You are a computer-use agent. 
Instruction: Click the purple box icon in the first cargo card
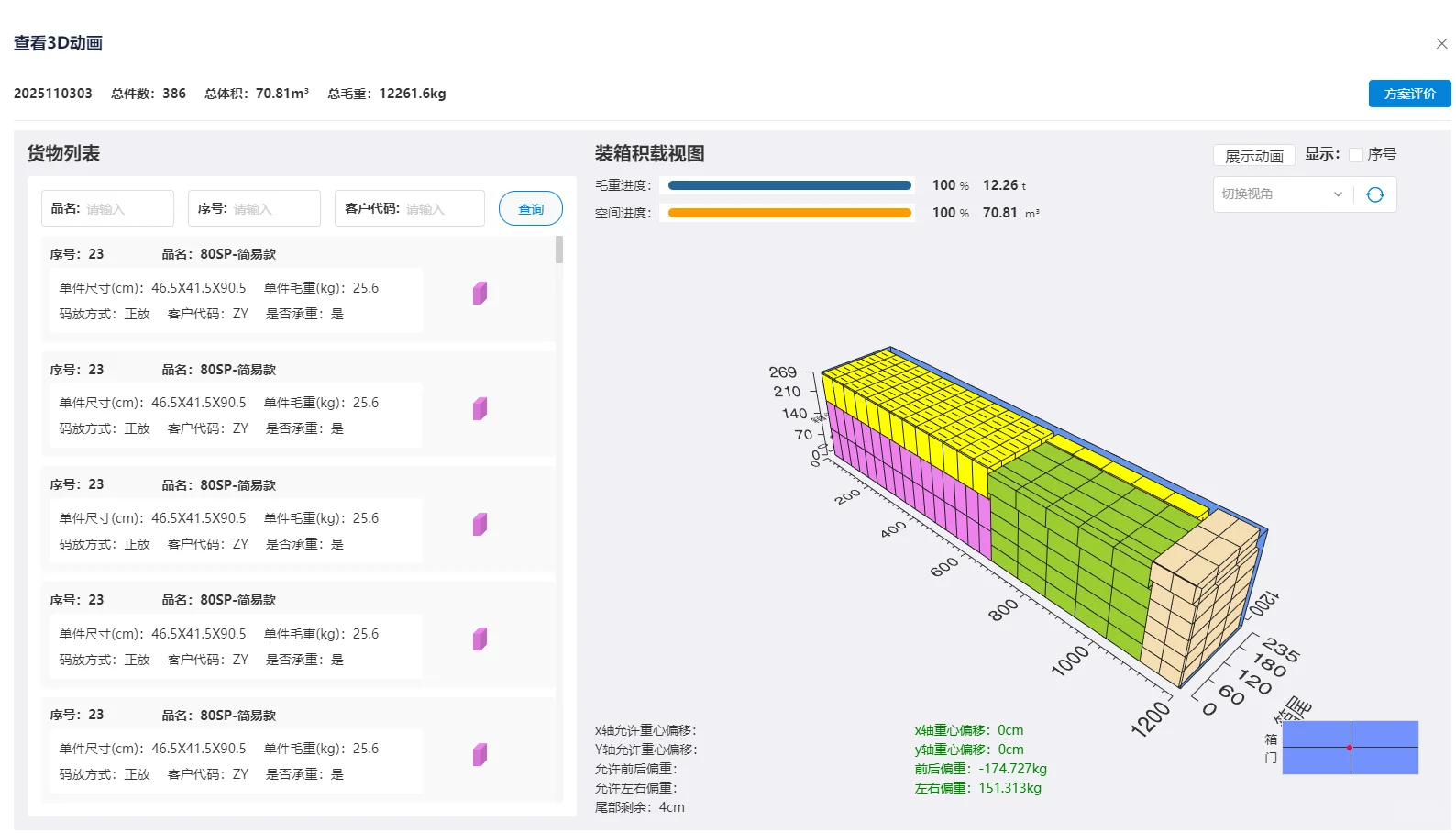click(480, 293)
